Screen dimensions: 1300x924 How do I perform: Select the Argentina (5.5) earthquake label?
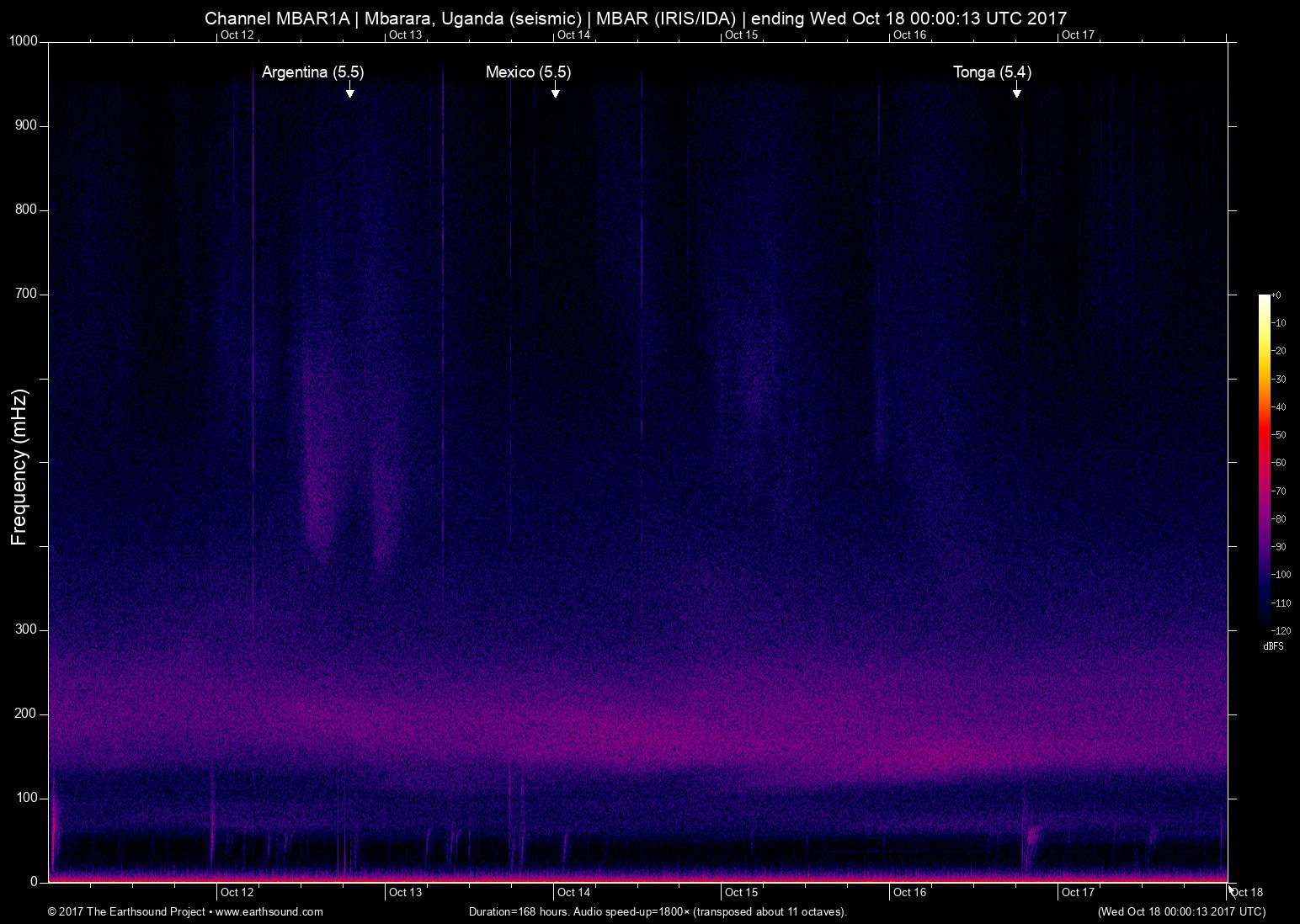[312, 72]
